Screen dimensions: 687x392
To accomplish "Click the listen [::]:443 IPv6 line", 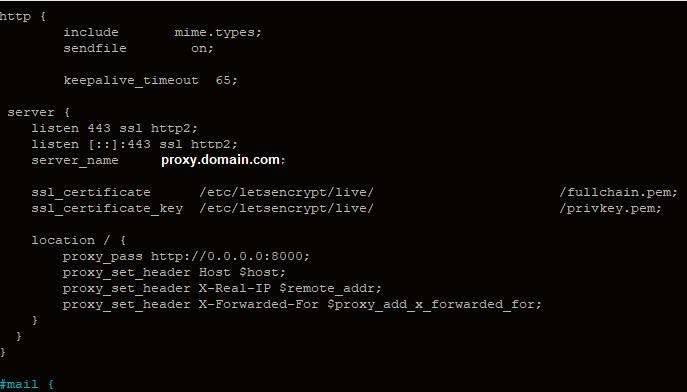I will coord(134,144).
